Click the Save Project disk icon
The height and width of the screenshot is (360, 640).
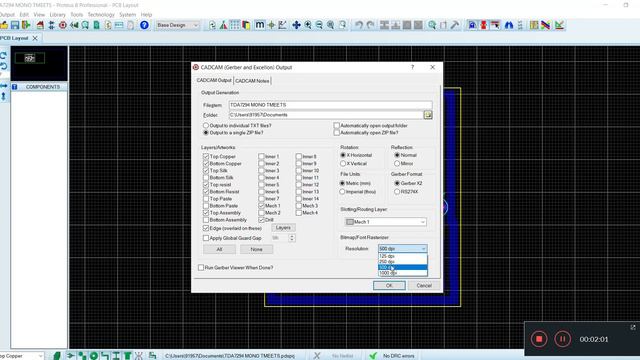[x=15, y=25]
